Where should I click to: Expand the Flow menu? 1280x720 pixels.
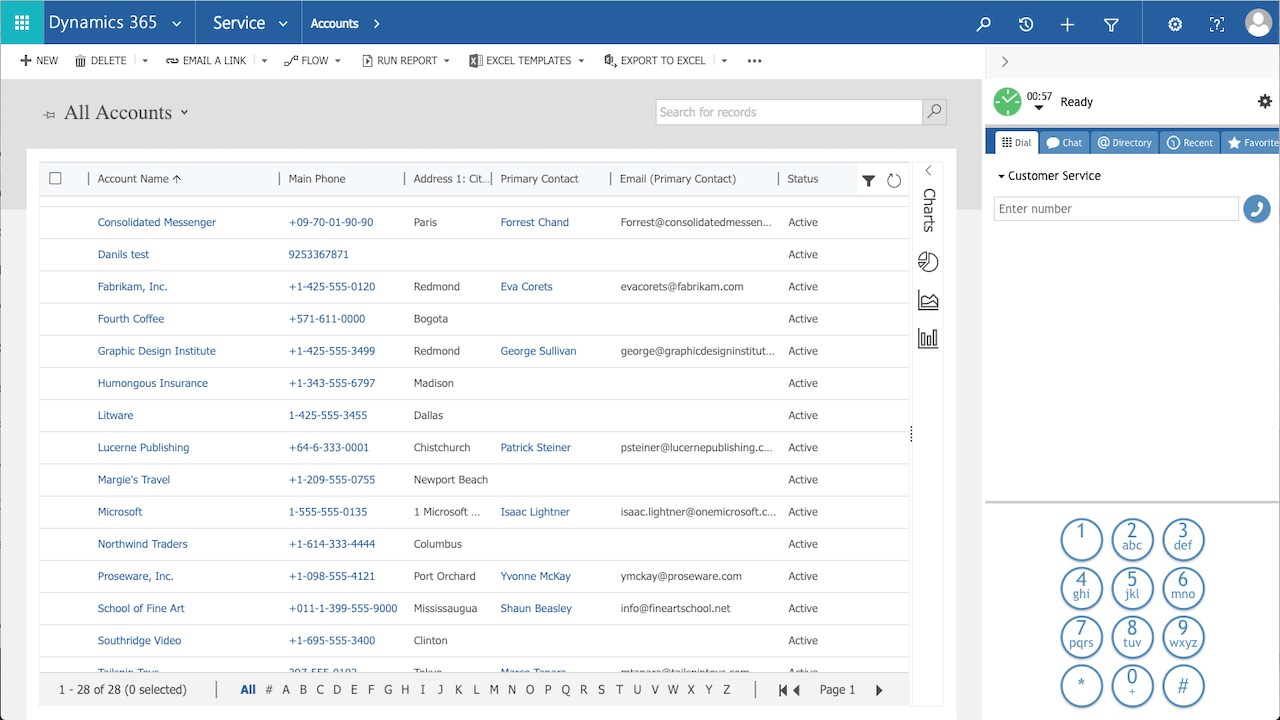click(x=337, y=61)
